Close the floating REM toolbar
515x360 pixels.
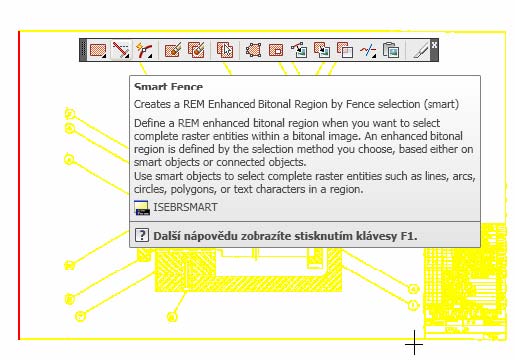[x=434, y=45]
